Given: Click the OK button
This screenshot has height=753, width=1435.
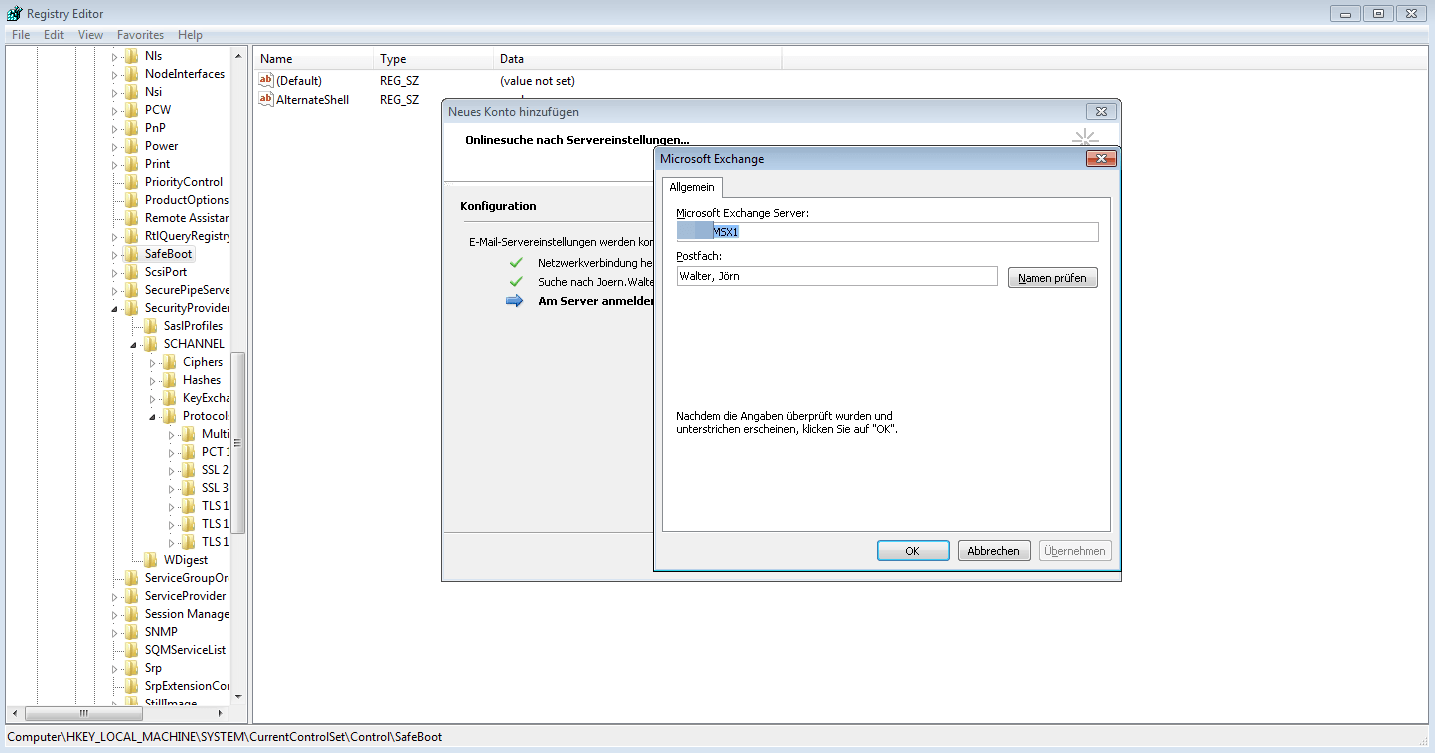Looking at the screenshot, I should (912, 551).
